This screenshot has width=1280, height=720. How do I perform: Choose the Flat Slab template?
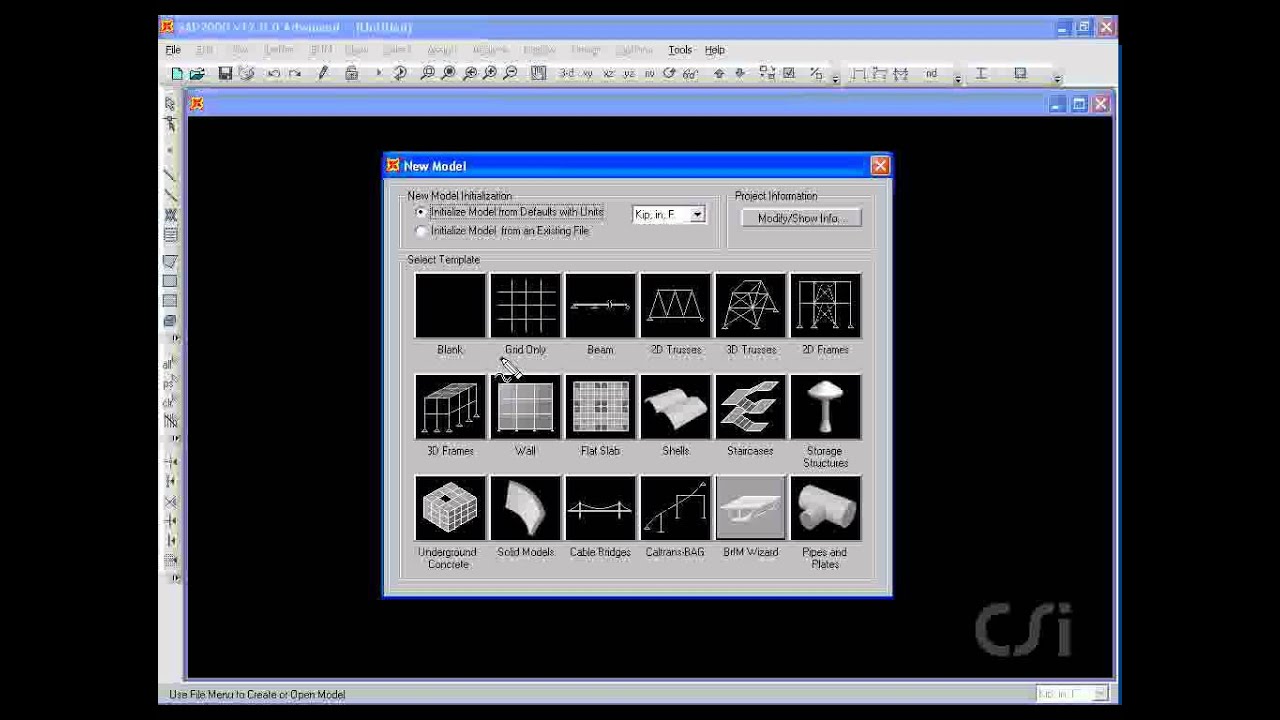pyautogui.click(x=600, y=407)
